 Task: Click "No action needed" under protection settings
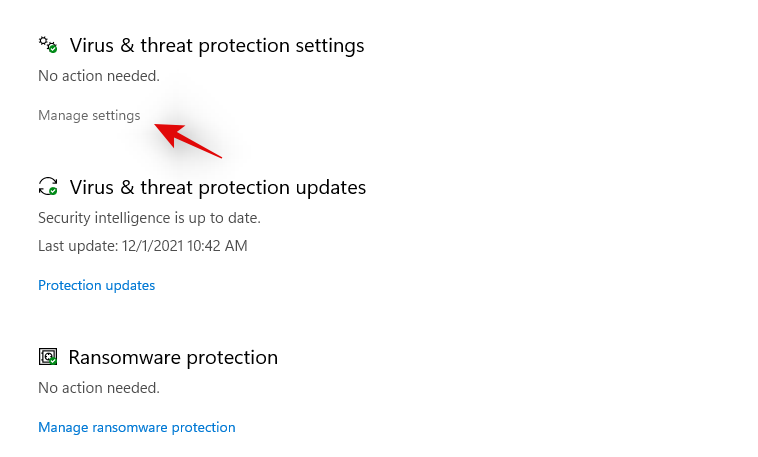point(98,75)
